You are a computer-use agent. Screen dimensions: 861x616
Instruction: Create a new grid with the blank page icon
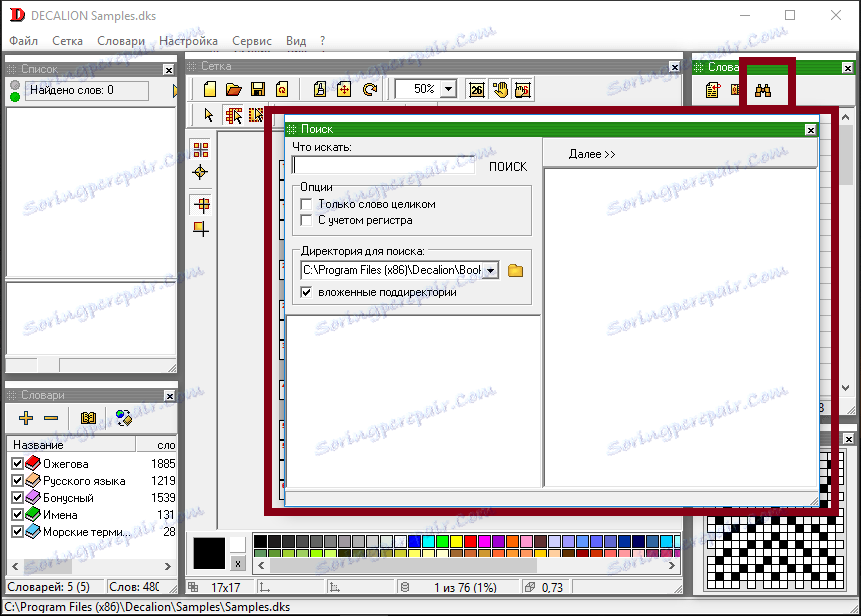pos(210,89)
